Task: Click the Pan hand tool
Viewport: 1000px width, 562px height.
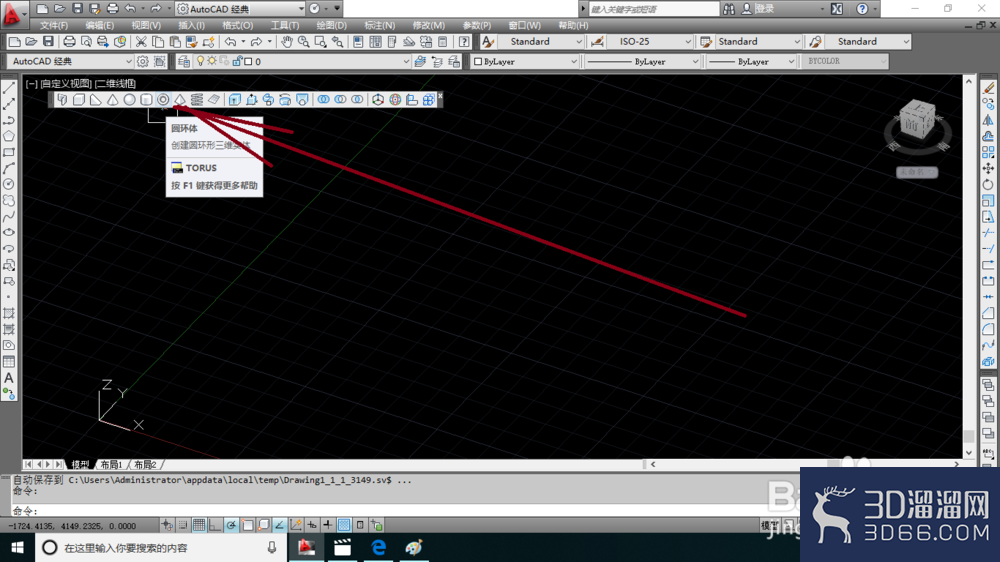Action: [x=287, y=41]
